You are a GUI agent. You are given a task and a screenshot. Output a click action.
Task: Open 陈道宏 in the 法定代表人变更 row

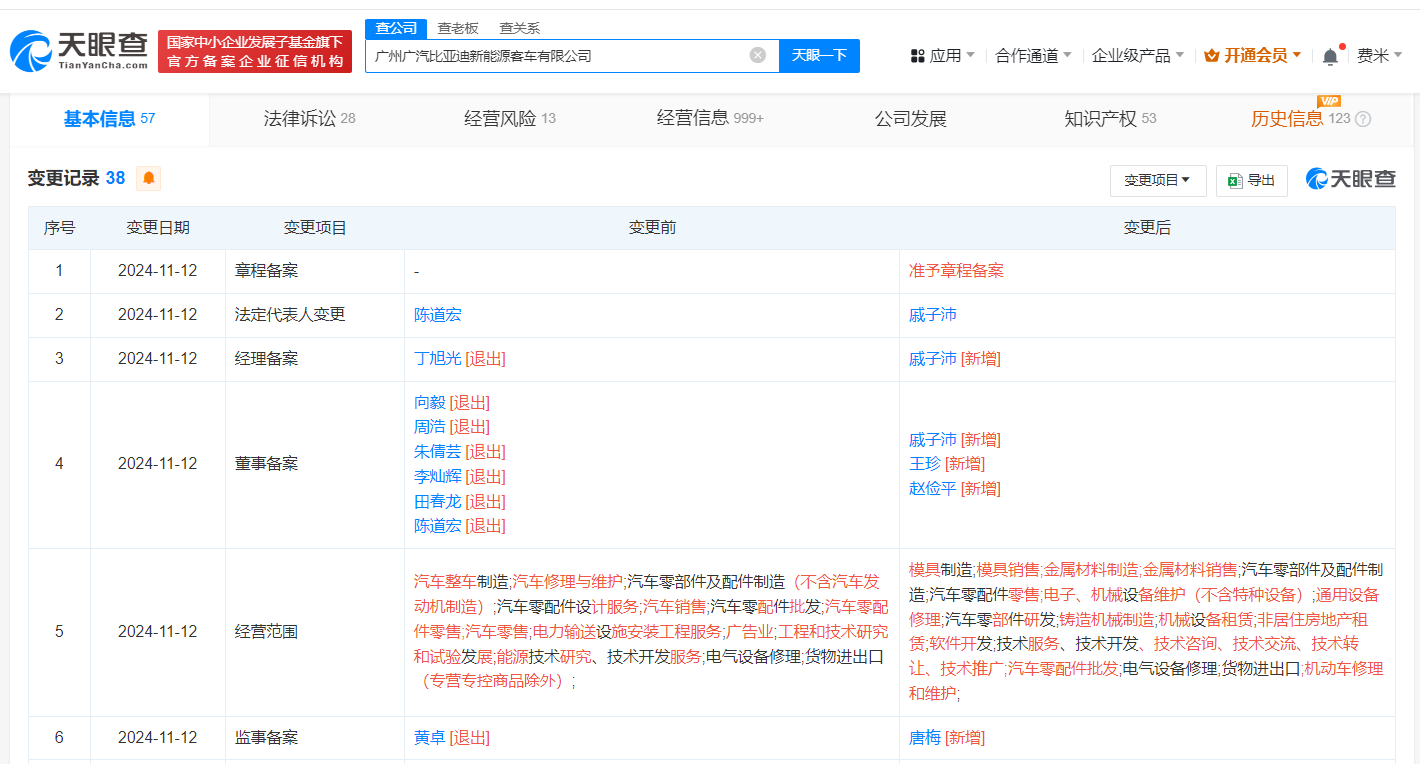(x=438, y=315)
